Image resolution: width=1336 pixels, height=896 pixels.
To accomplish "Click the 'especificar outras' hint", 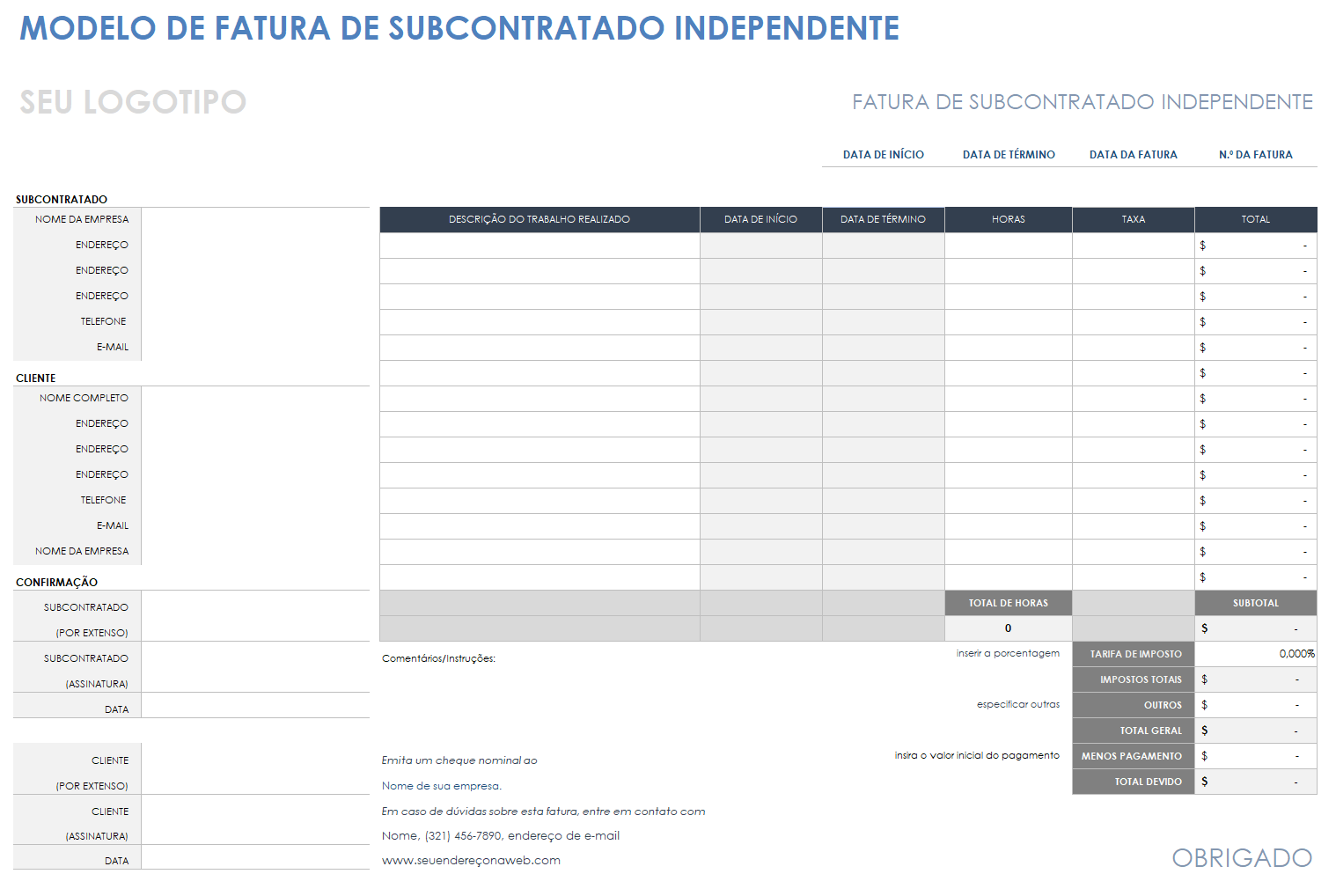I will pos(1018,704).
